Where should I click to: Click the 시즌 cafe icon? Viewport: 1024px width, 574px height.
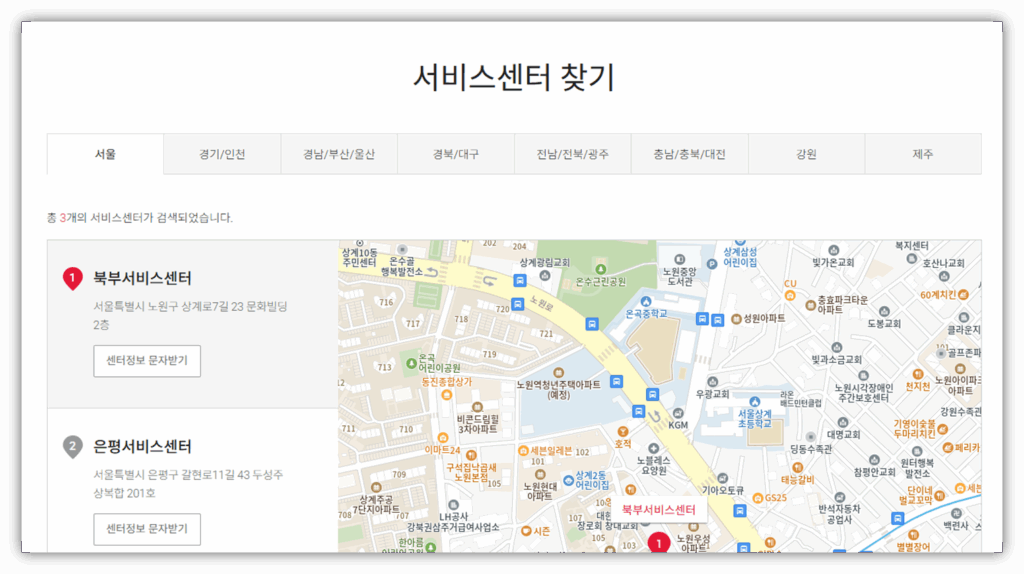coord(526,531)
